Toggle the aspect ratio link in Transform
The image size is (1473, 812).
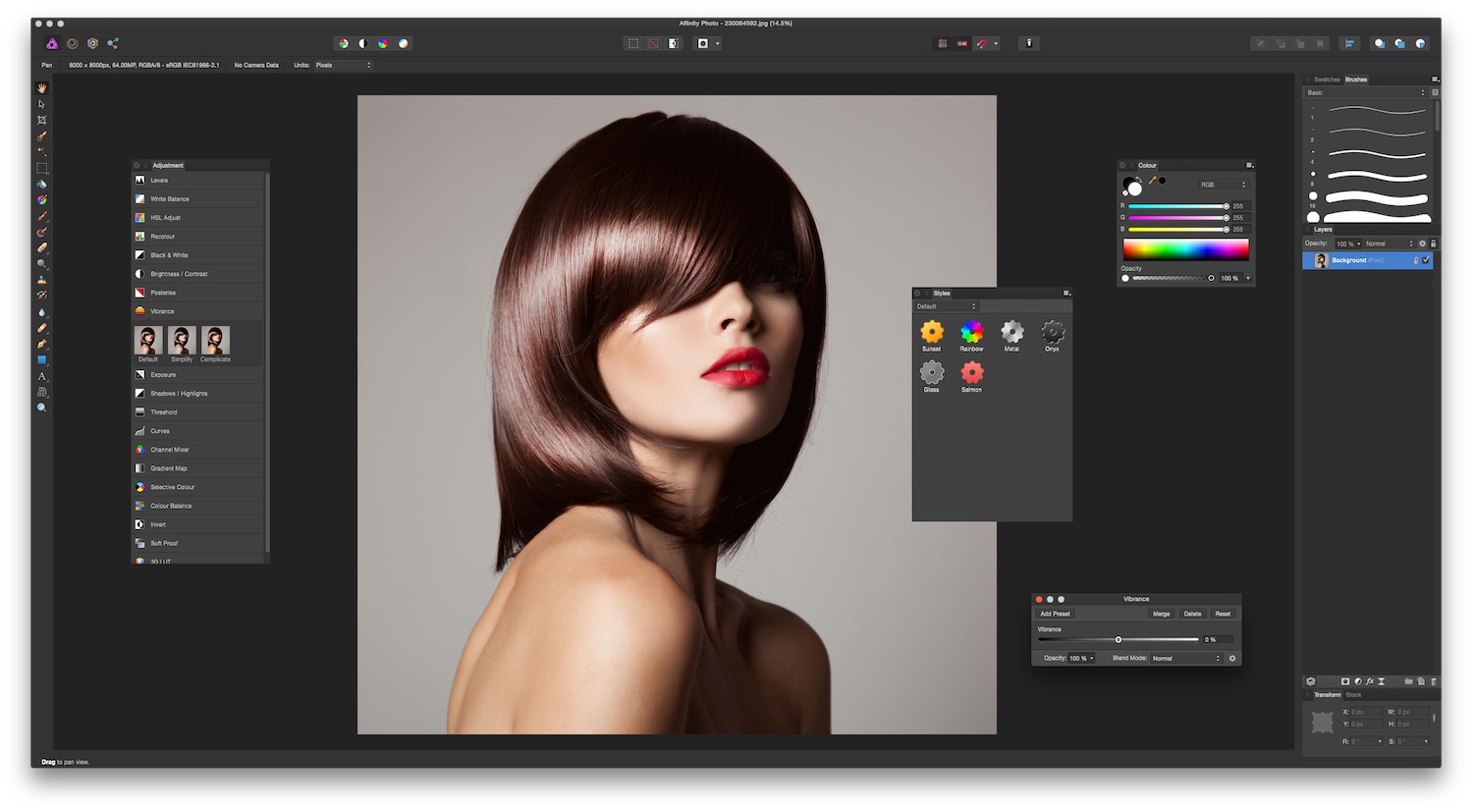click(1434, 718)
